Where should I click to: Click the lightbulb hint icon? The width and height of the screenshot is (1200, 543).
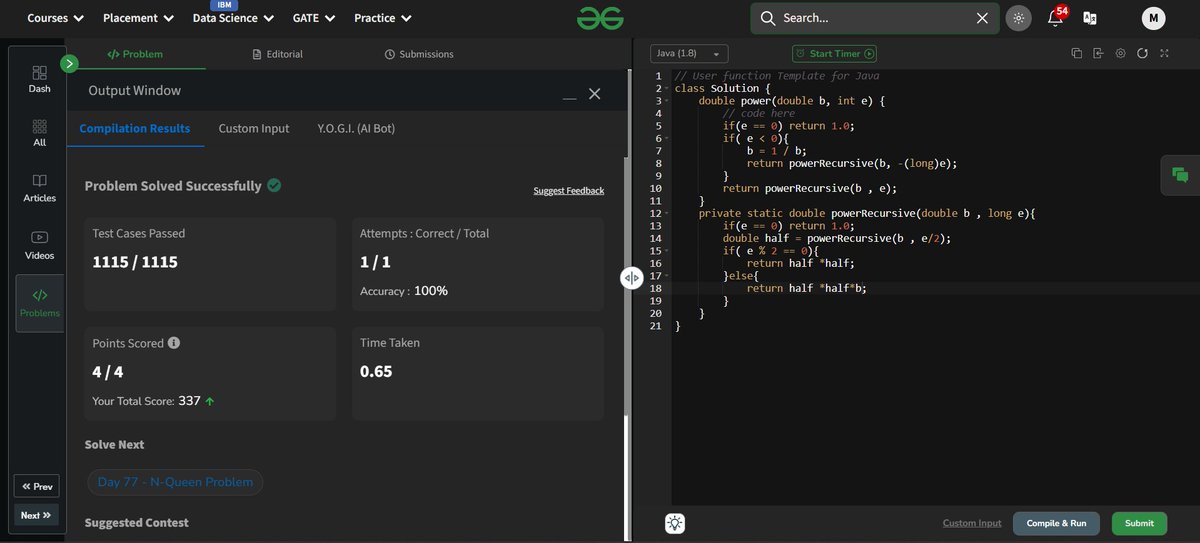(675, 523)
